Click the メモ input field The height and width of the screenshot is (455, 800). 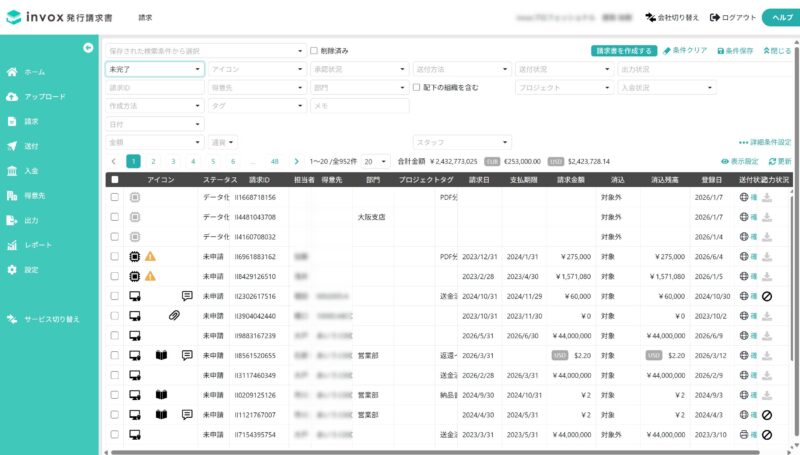click(360, 106)
